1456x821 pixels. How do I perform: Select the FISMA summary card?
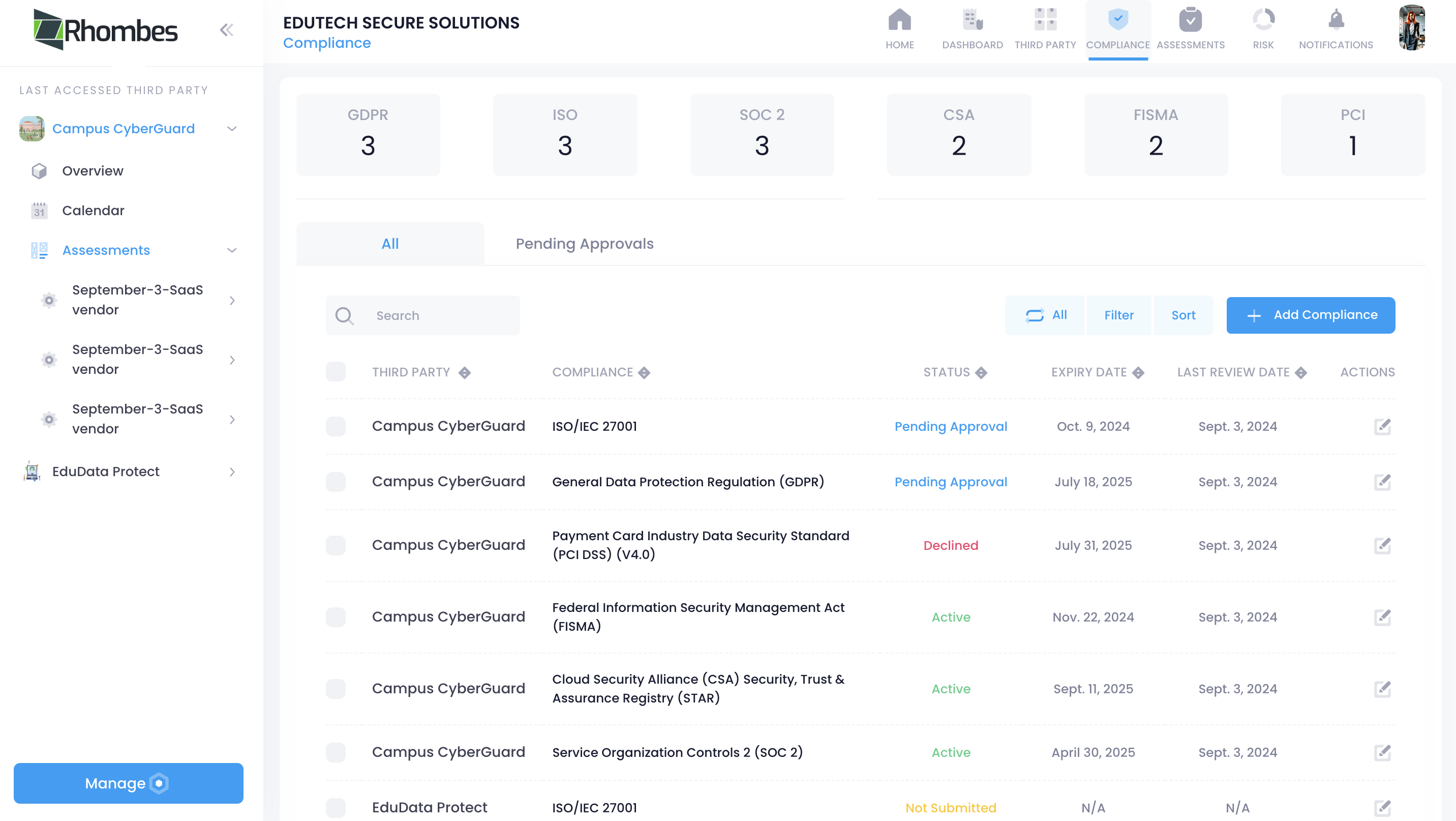(x=1156, y=135)
